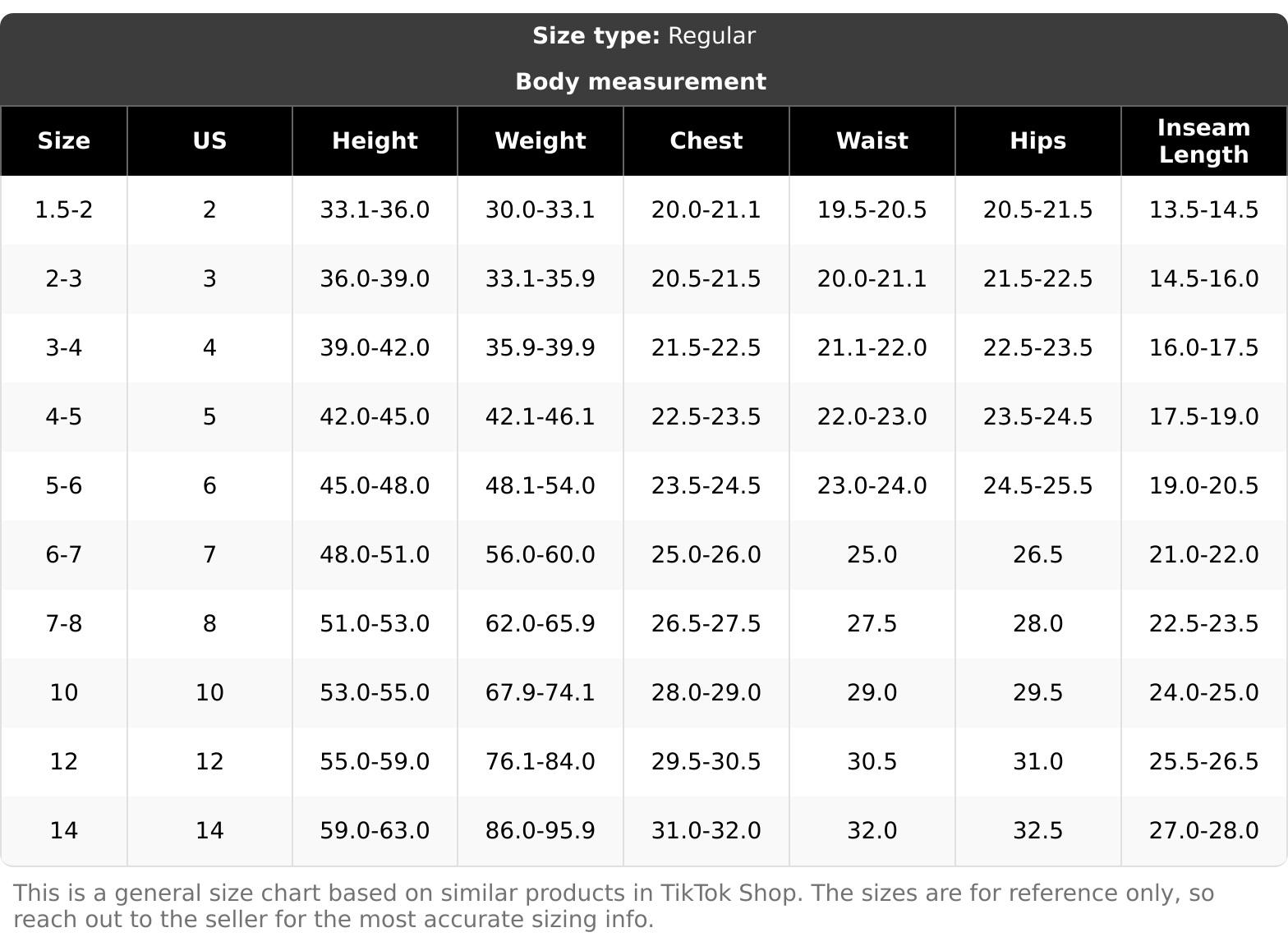
Task: Select the 1.5-2 size cell
Action: pos(64,210)
